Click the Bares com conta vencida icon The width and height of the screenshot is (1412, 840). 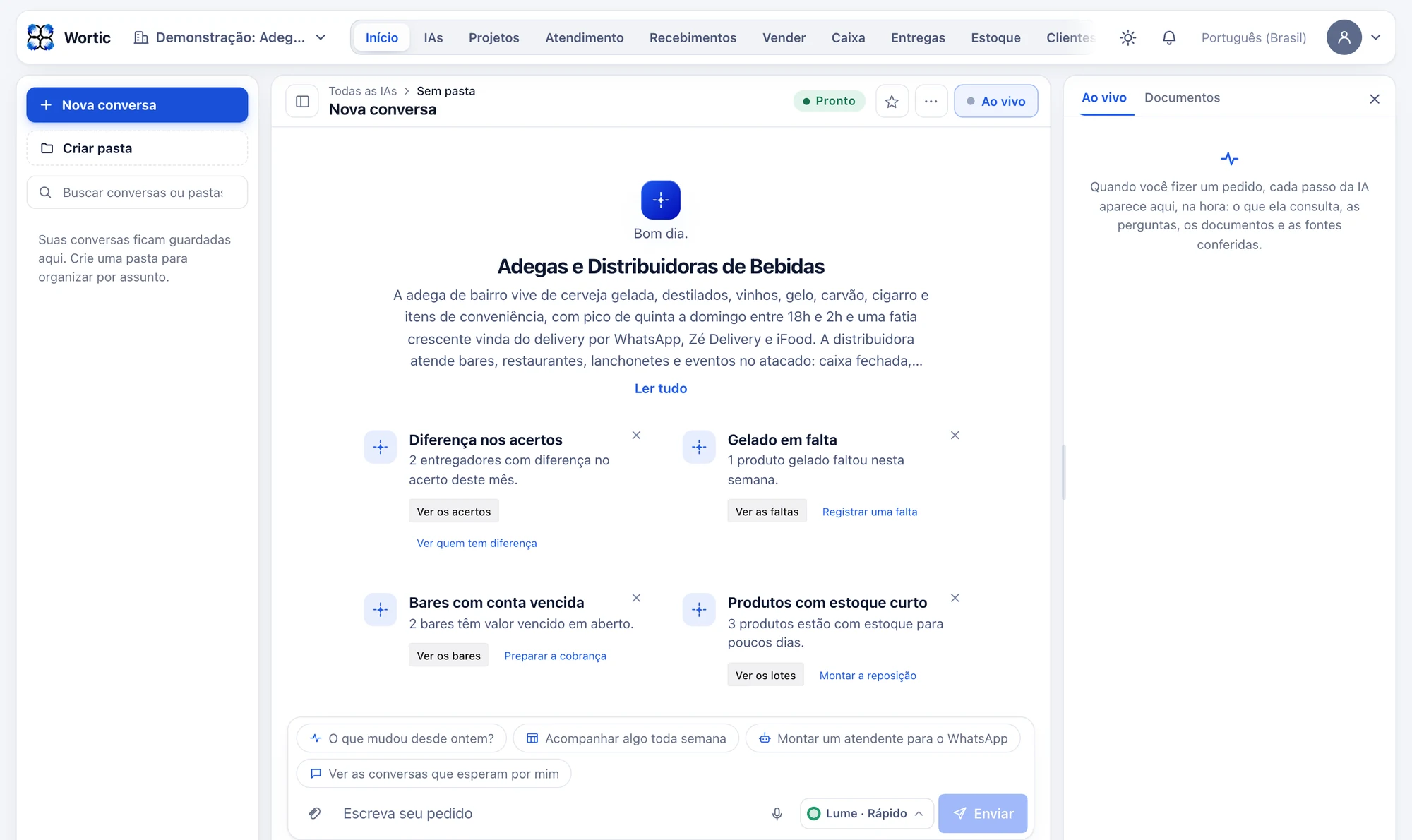tap(381, 609)
